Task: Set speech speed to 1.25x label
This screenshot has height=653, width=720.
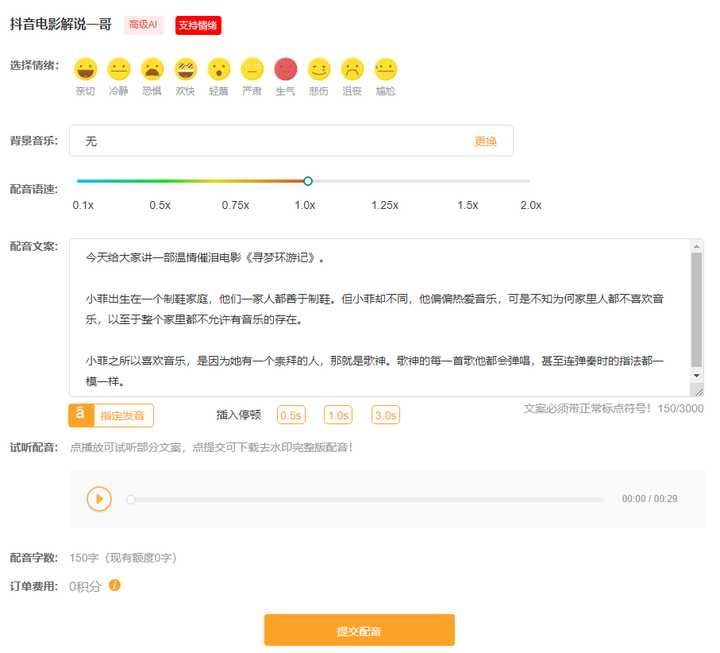Action: [385, 205]
